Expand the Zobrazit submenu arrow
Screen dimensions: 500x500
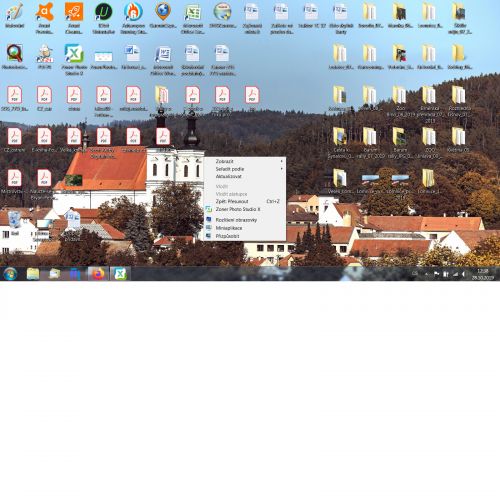coord(282,161)
